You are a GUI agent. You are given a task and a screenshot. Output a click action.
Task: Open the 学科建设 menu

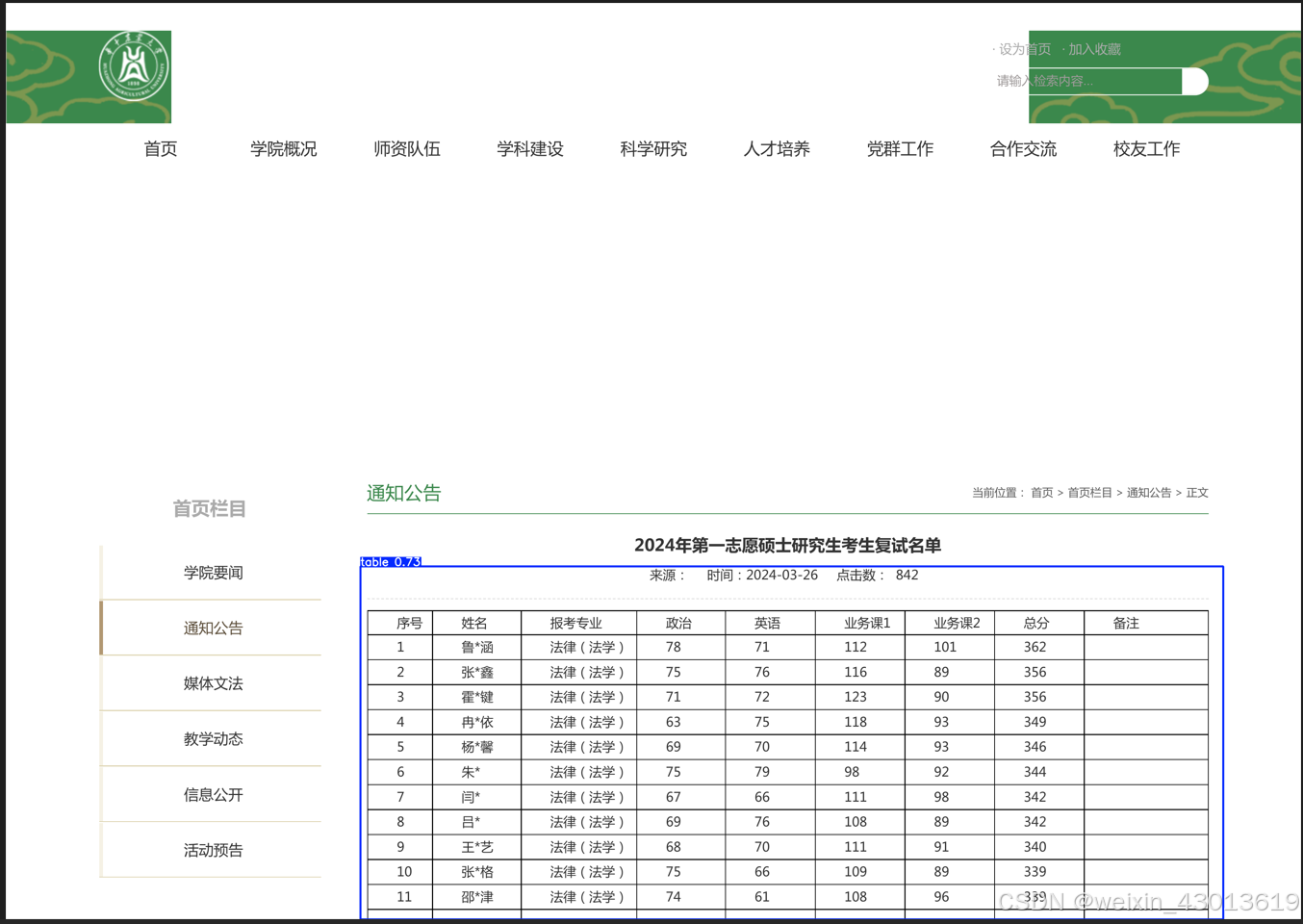530,149
